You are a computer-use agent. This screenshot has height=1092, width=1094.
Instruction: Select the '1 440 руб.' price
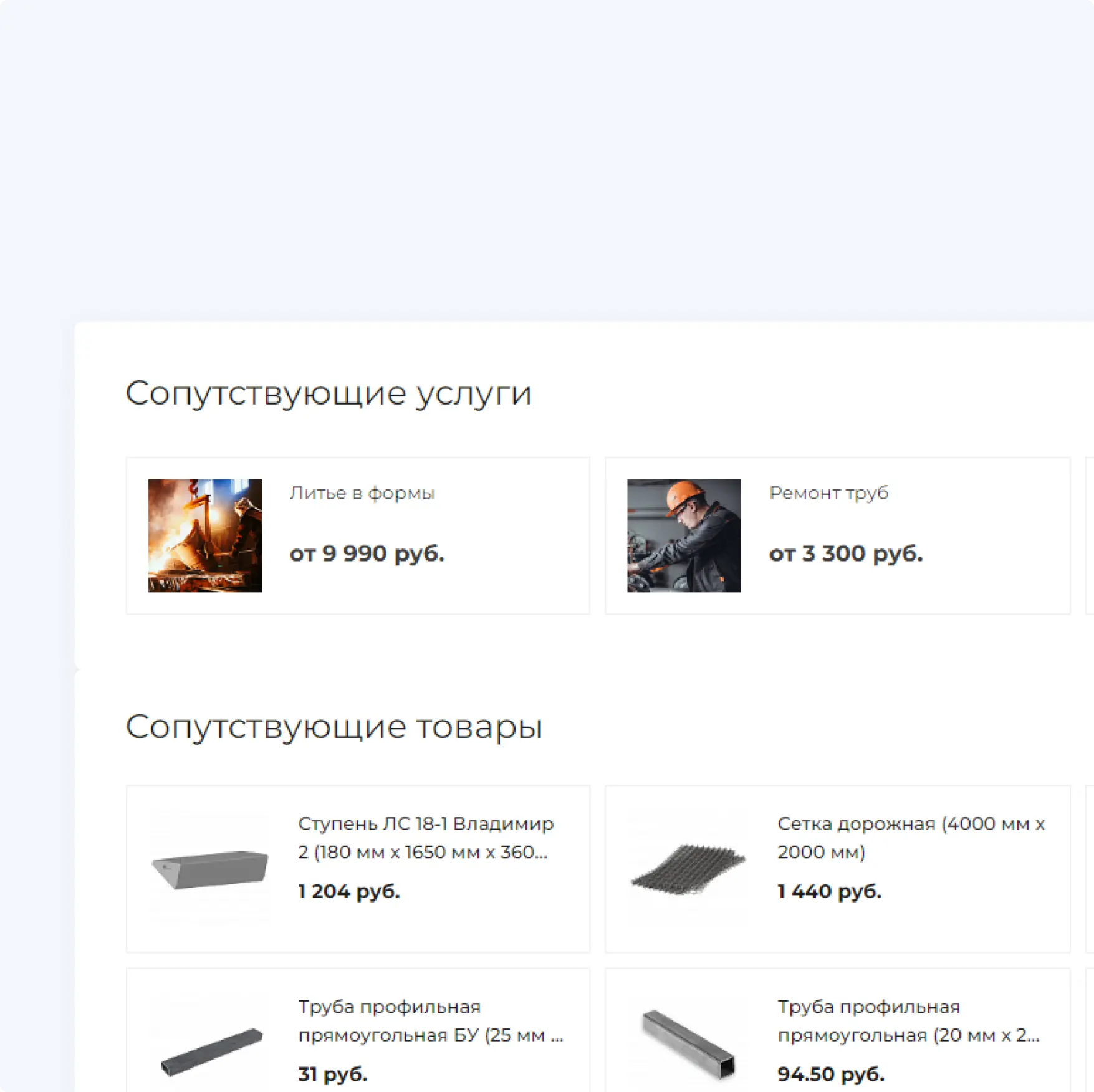[830, 891]
